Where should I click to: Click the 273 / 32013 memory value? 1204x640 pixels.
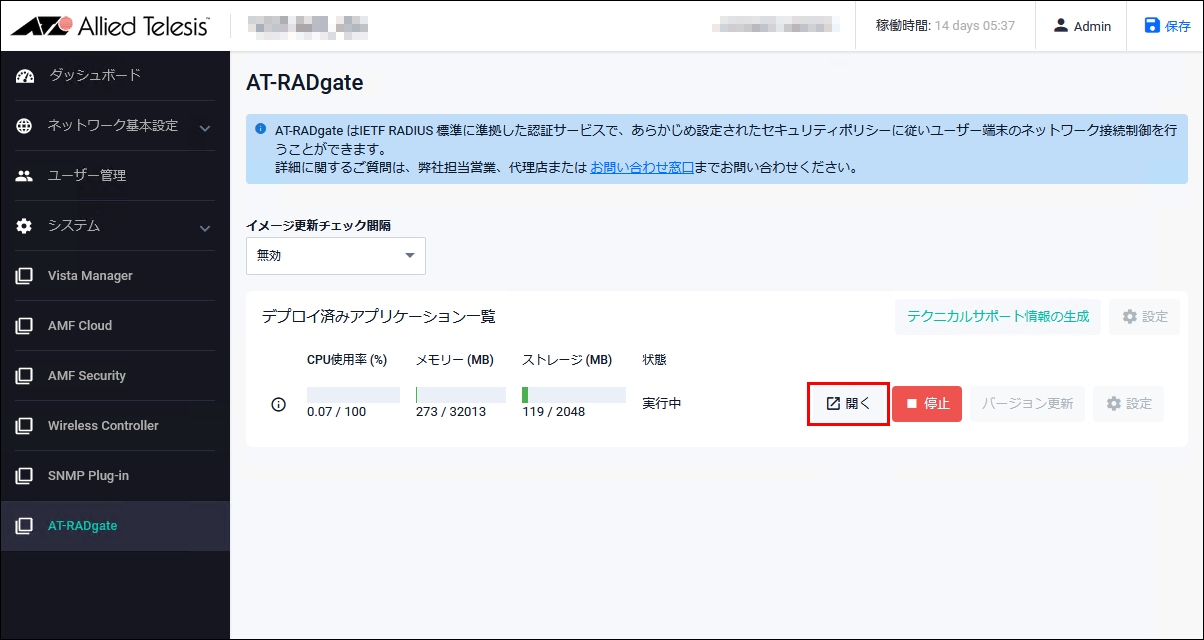tap(450, 412)
